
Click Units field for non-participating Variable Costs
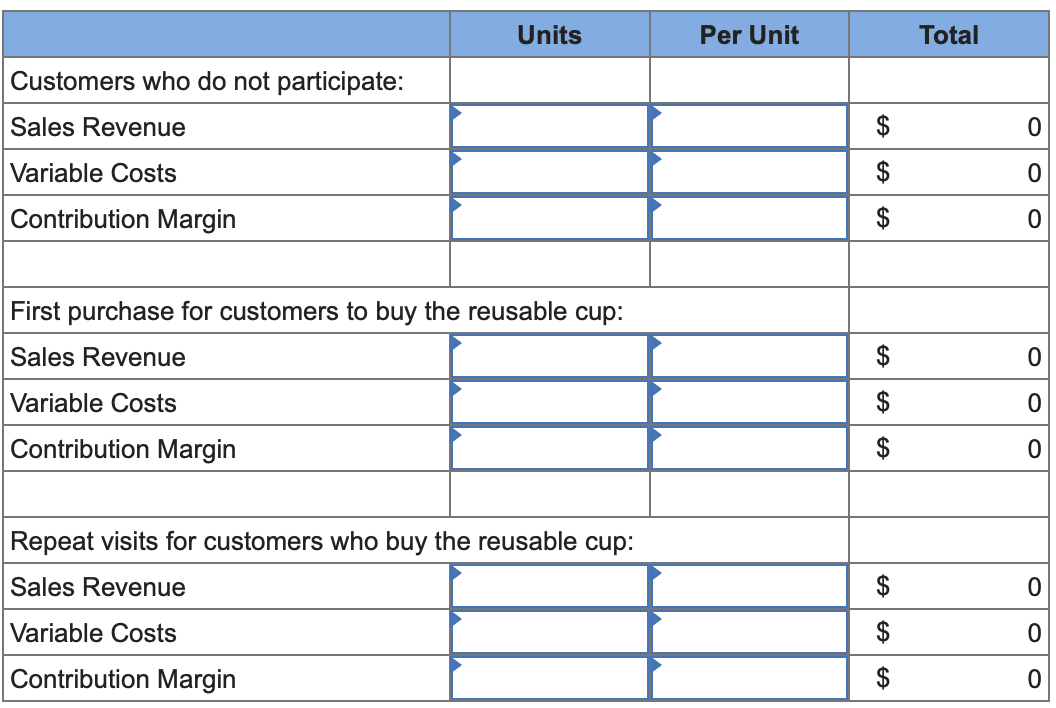point(550,172)
